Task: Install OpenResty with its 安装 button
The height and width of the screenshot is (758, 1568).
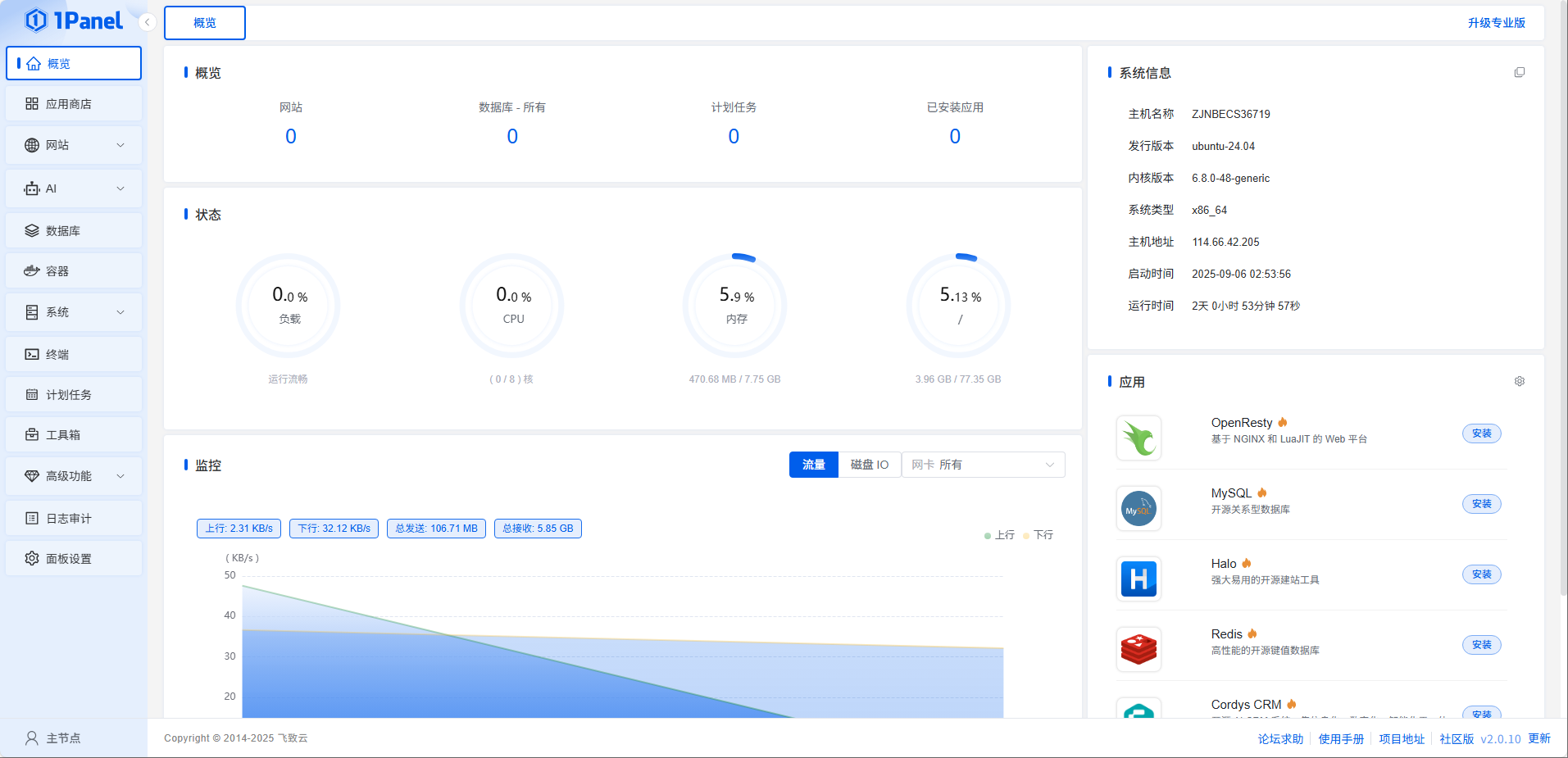Action: (1481, 433)
